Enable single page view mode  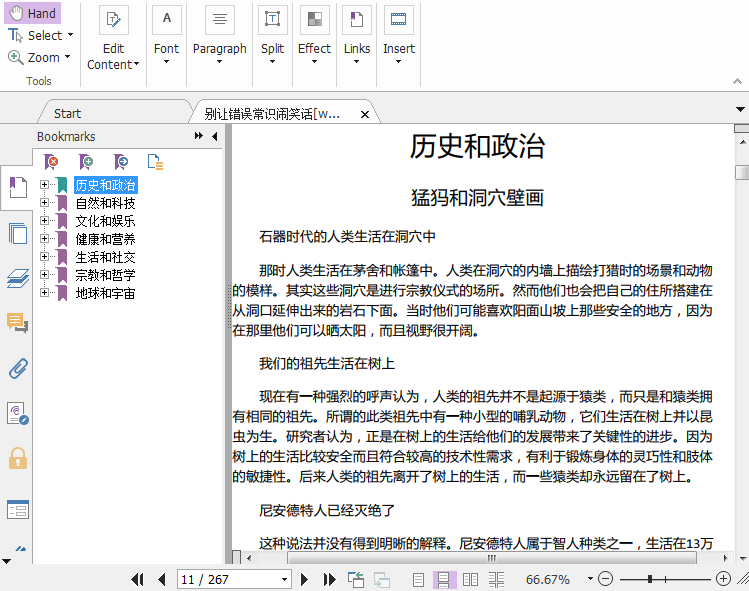pyautogui.click(x=419, y=579)
